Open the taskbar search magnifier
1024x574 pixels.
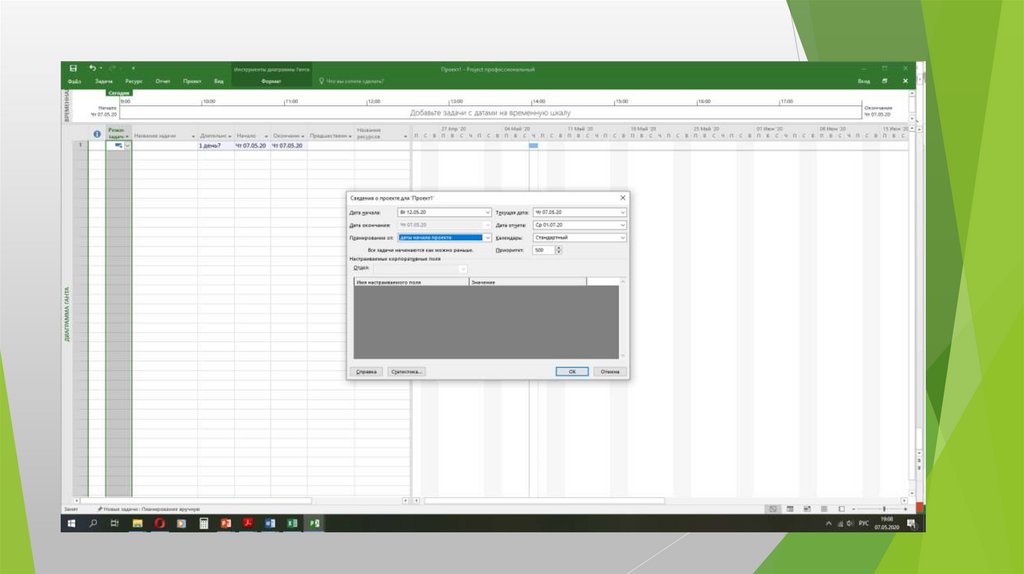point(94,523)
